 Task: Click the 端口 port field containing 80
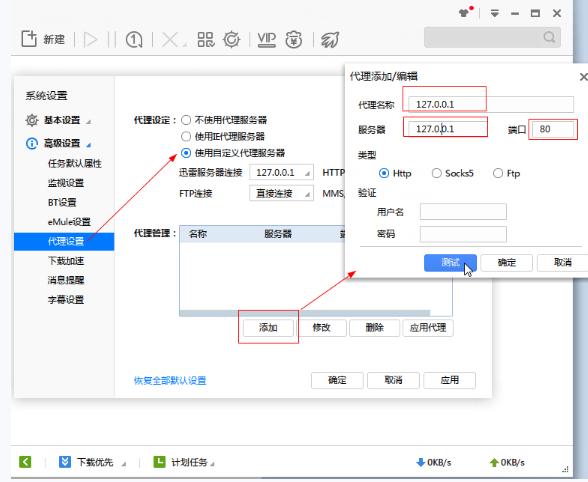tap(553, 129)
